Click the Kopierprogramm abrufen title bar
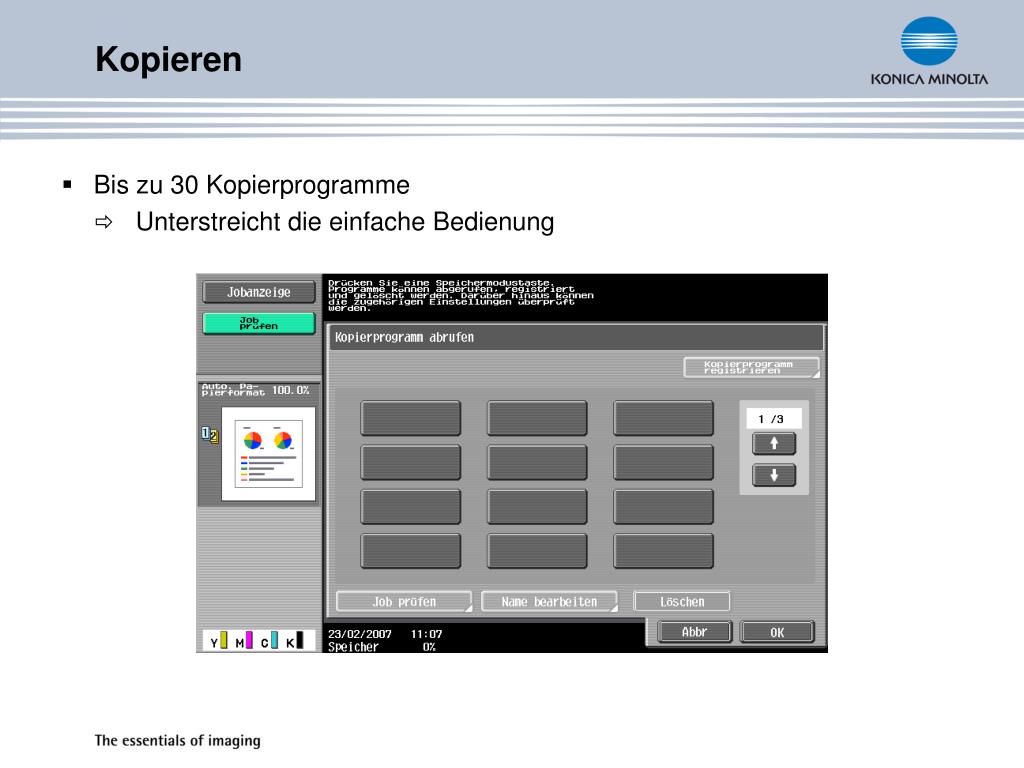This screenshot has width=1024, height=768. pos(576,338)
